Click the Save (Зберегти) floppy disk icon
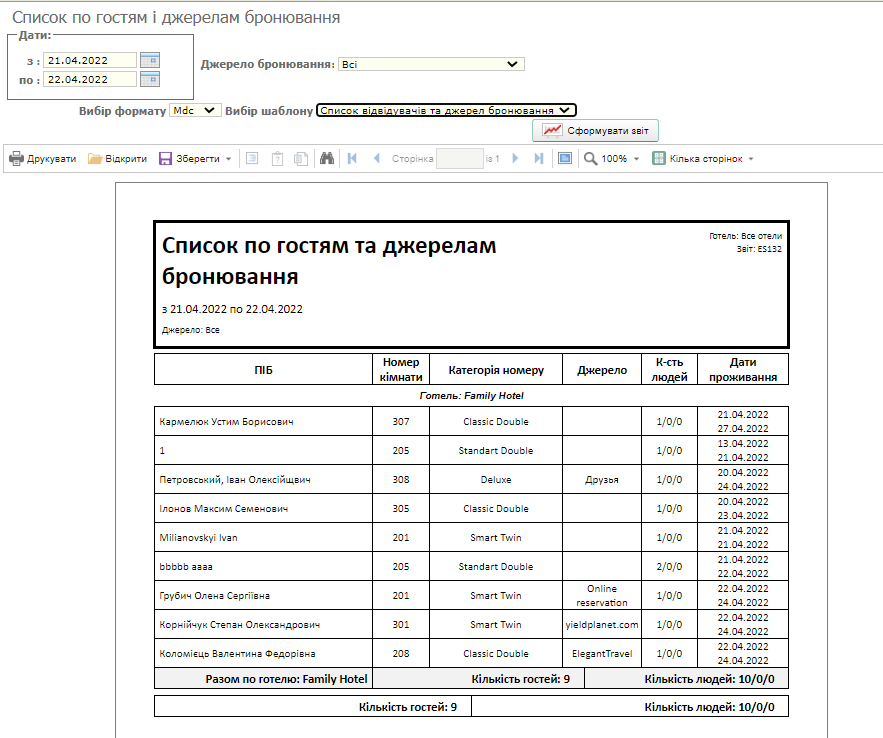Image resolution: width=883 pixels, height=738 pixels. pyautogui.click(x=166, y=159)
